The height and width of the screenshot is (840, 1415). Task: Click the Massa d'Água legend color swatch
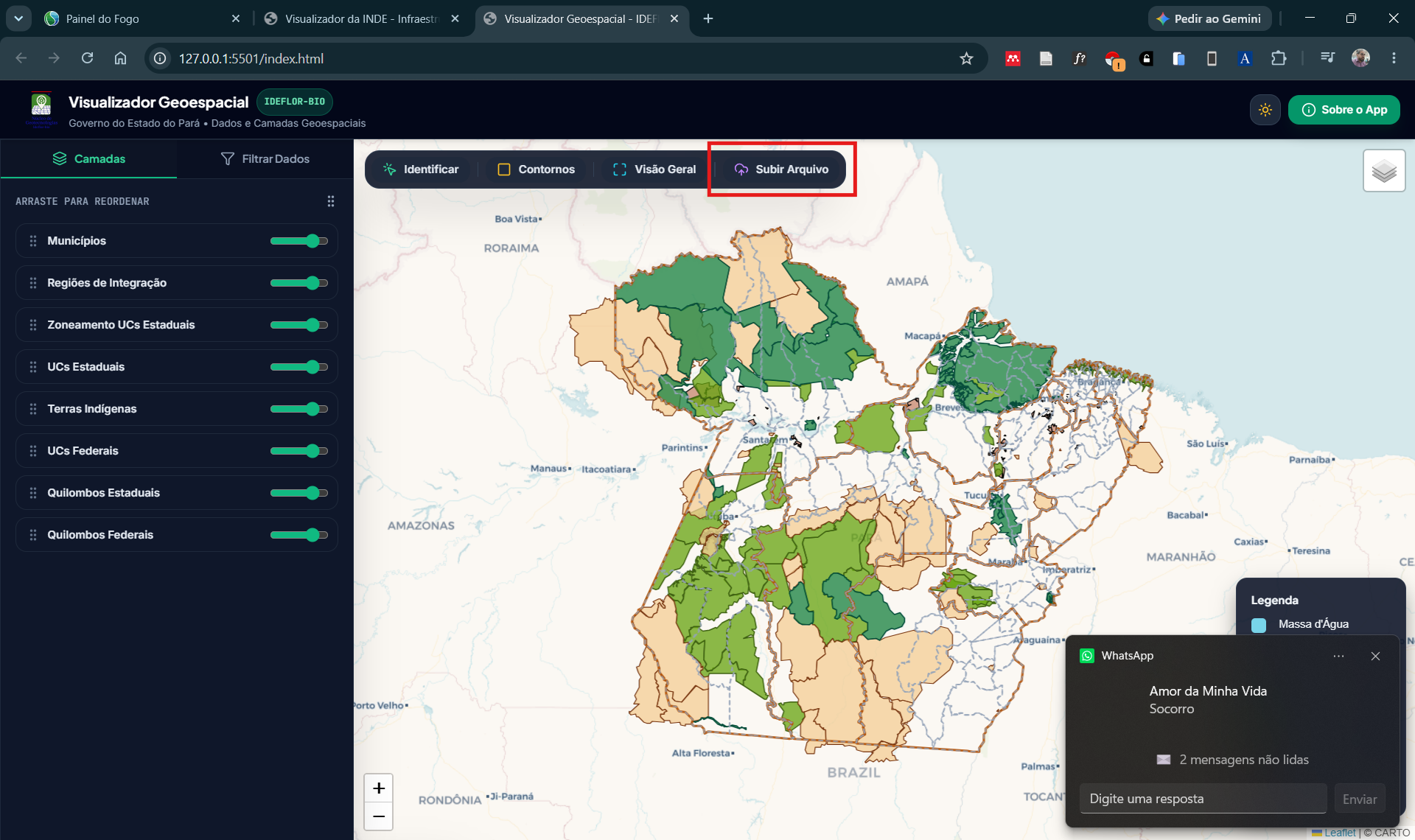click(x=1259, y=625)
